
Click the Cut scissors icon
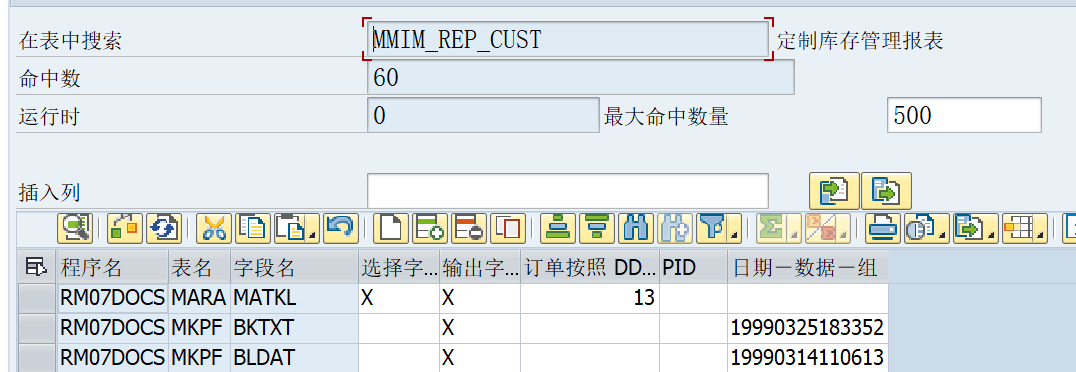[x=214, y=229]
